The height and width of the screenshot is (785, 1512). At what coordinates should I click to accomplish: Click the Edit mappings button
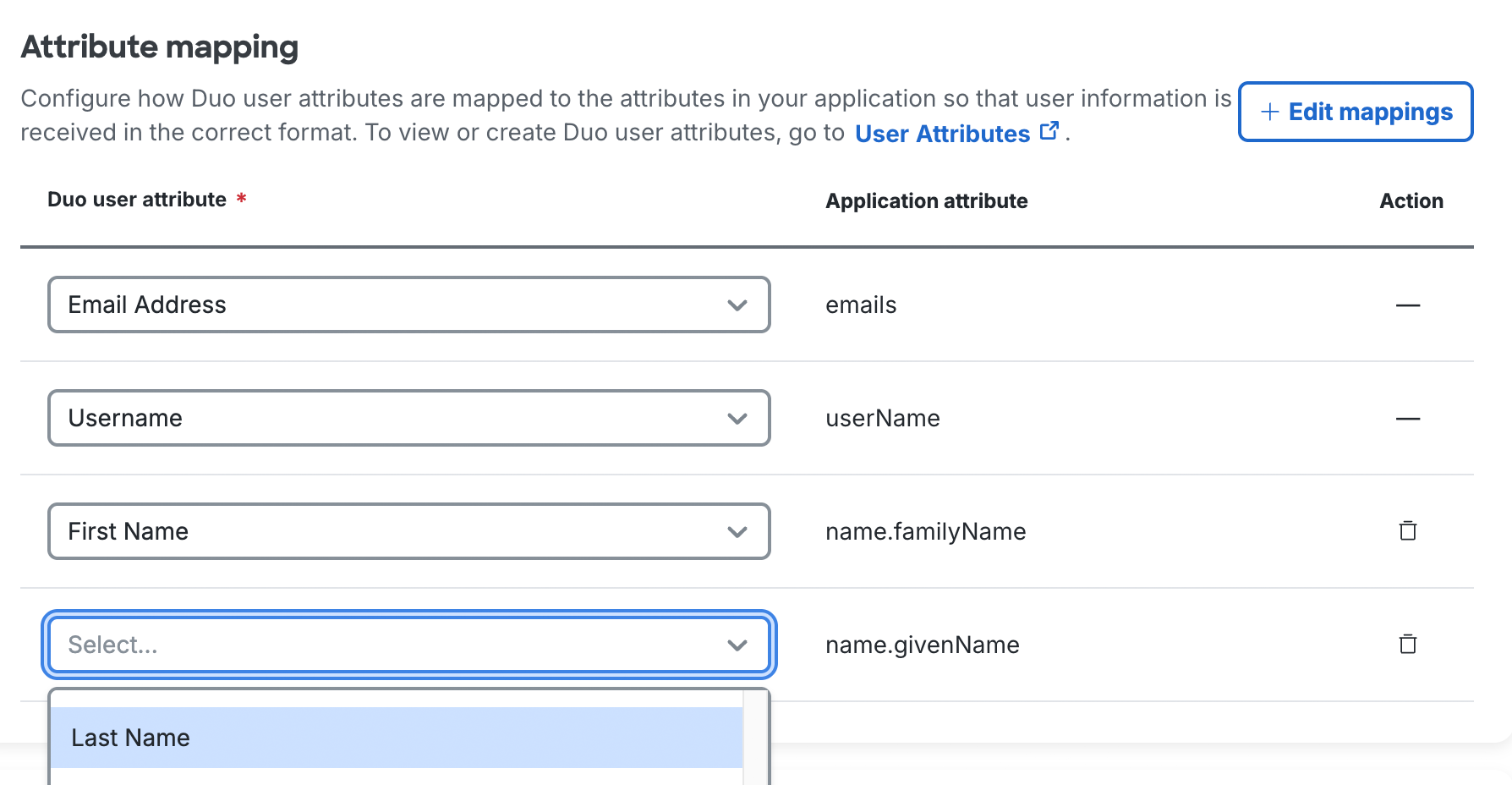(1355, 112)
